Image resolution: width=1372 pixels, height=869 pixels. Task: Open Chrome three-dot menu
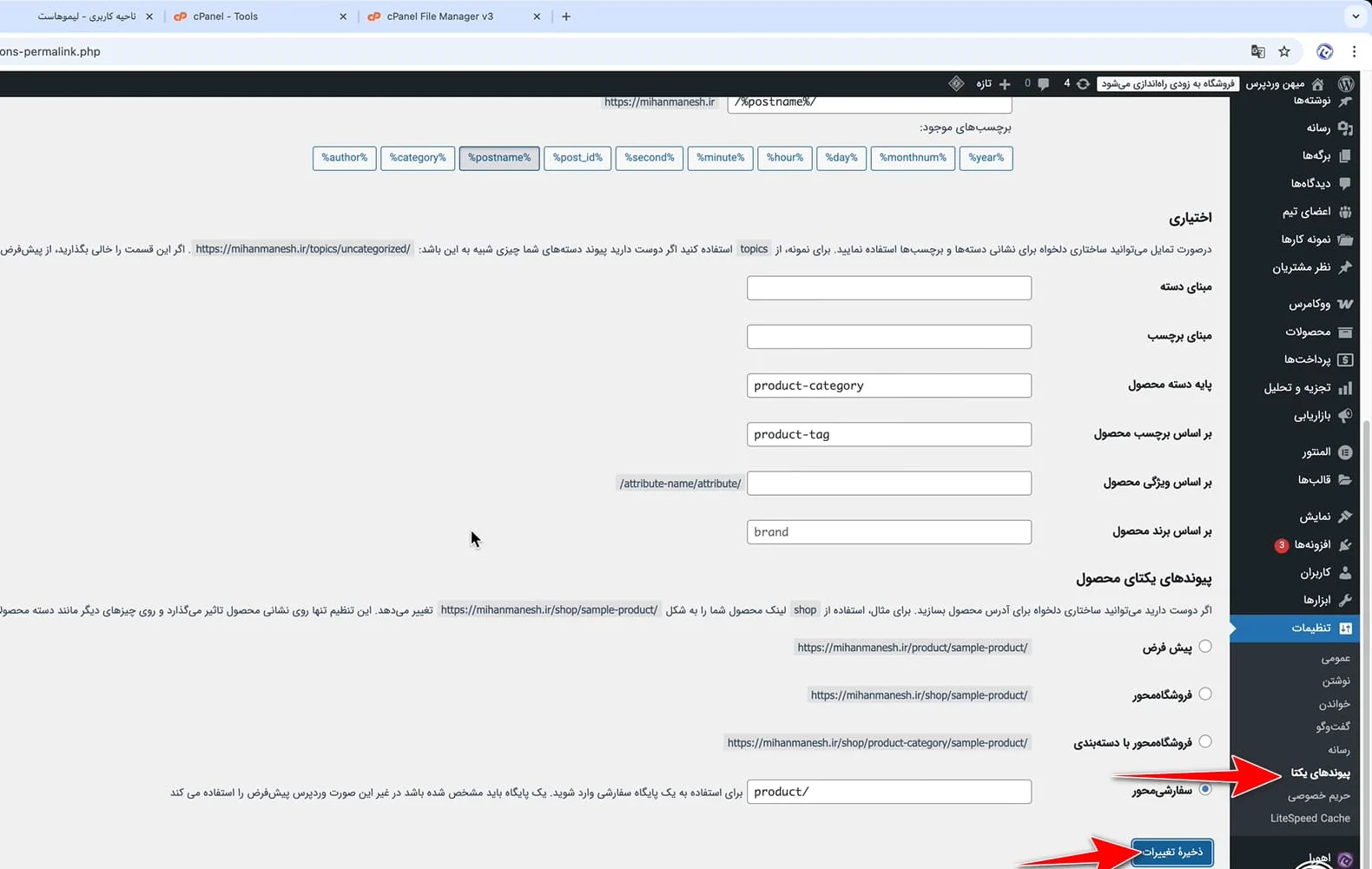(x=1354, y=52)
